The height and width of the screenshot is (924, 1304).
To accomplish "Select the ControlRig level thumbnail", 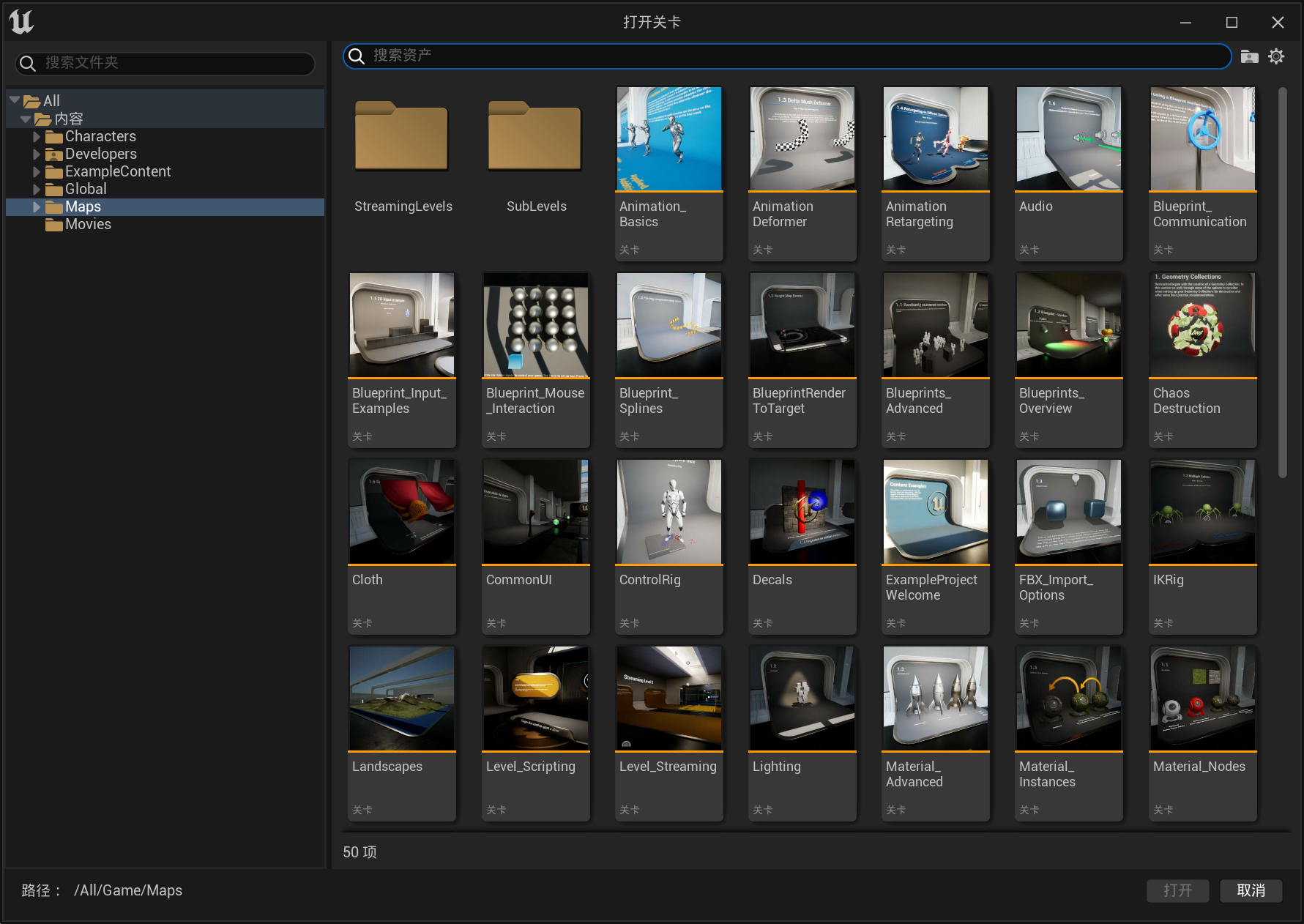I will click(x=669, y=512).
